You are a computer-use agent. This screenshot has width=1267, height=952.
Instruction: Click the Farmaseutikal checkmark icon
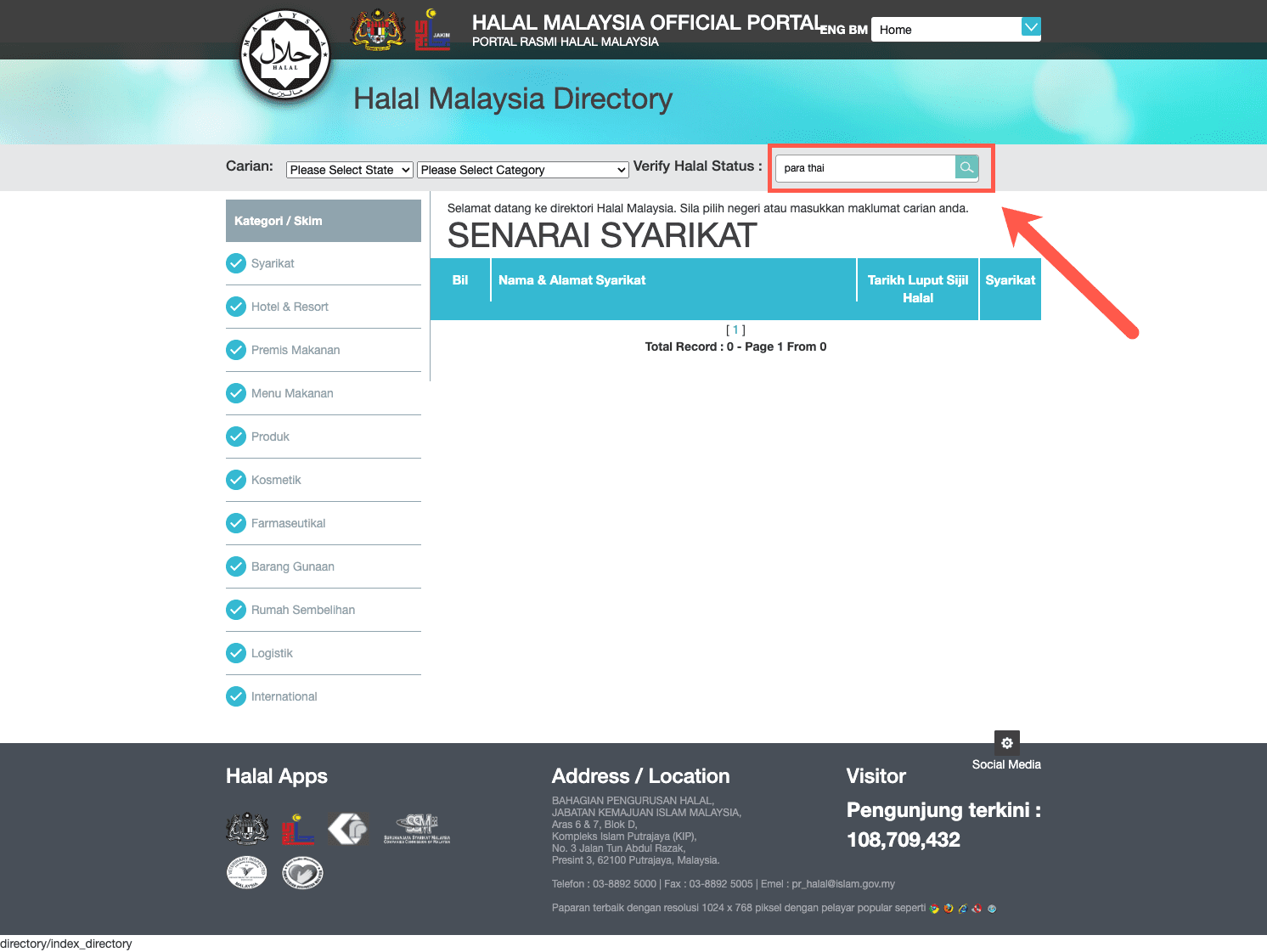click(x=236, y=523)
